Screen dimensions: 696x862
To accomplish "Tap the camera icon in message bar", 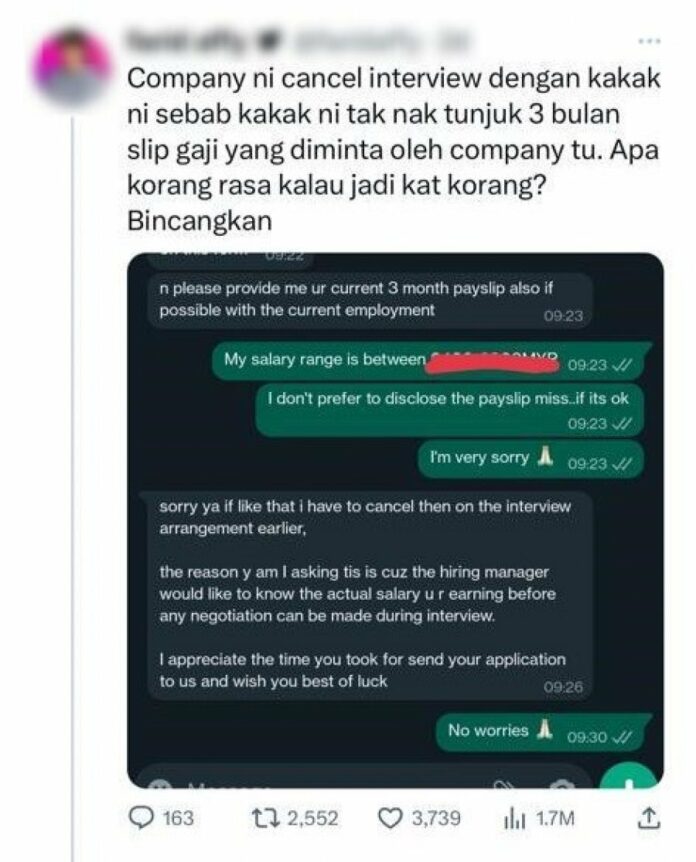I will point(562,784).
